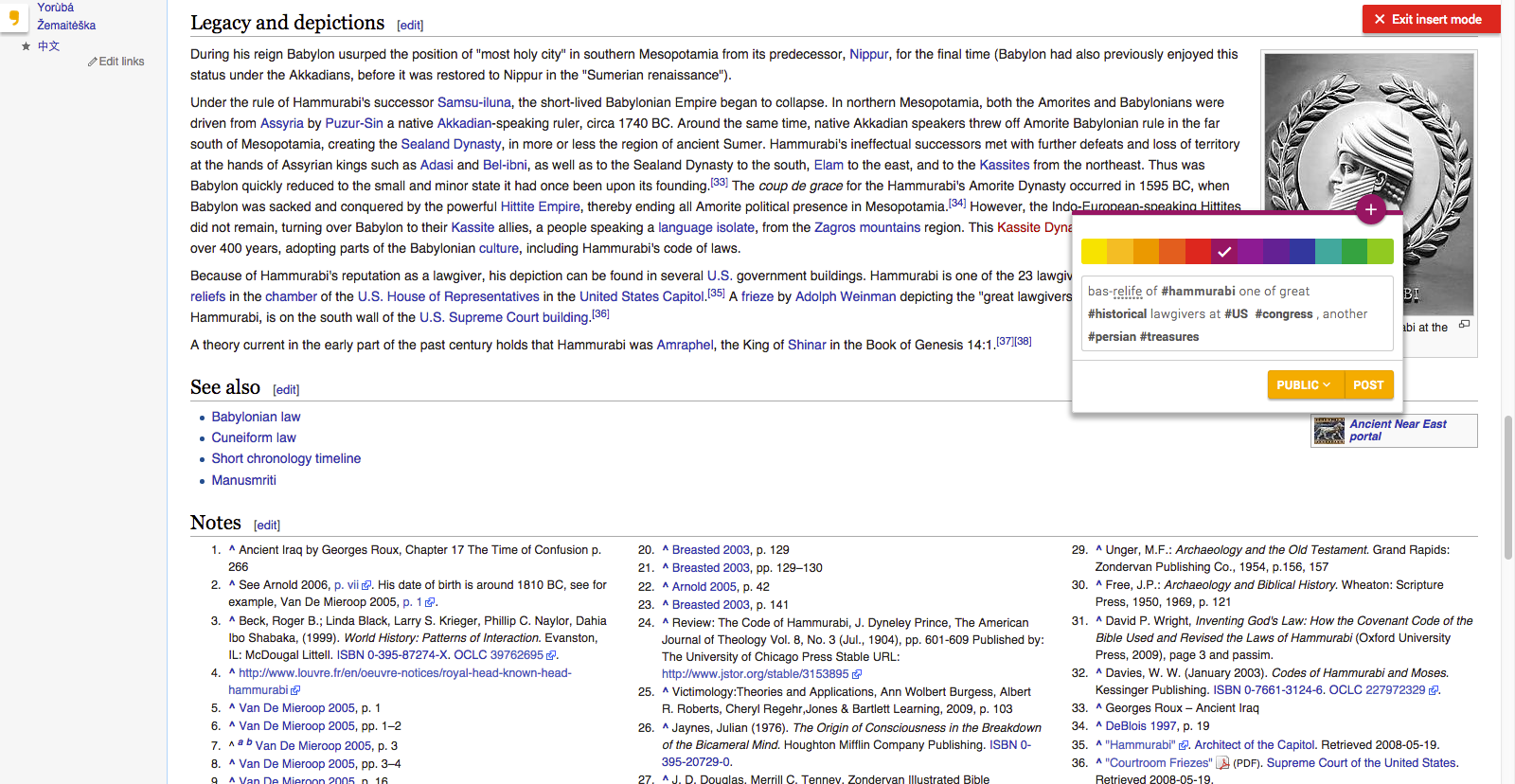Viewport: 1515px width, 784px height.
Task: Select the indigo blue highlight color
Action: pyautogui.click(x=1303, y=251)
